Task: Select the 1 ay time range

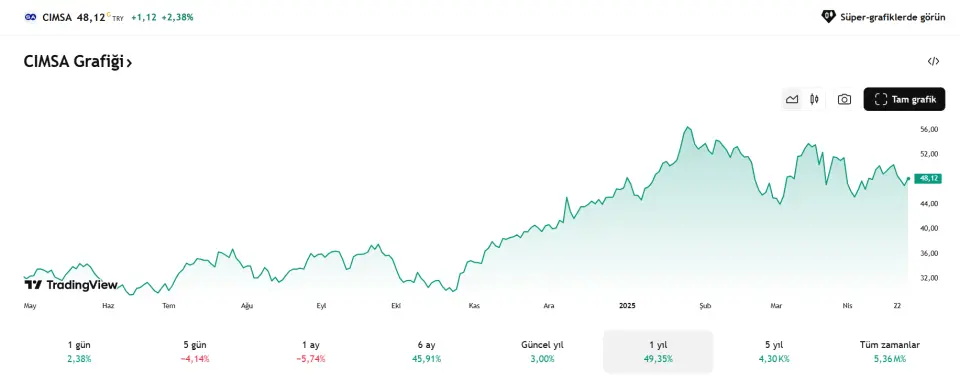Action: (310, 352)
